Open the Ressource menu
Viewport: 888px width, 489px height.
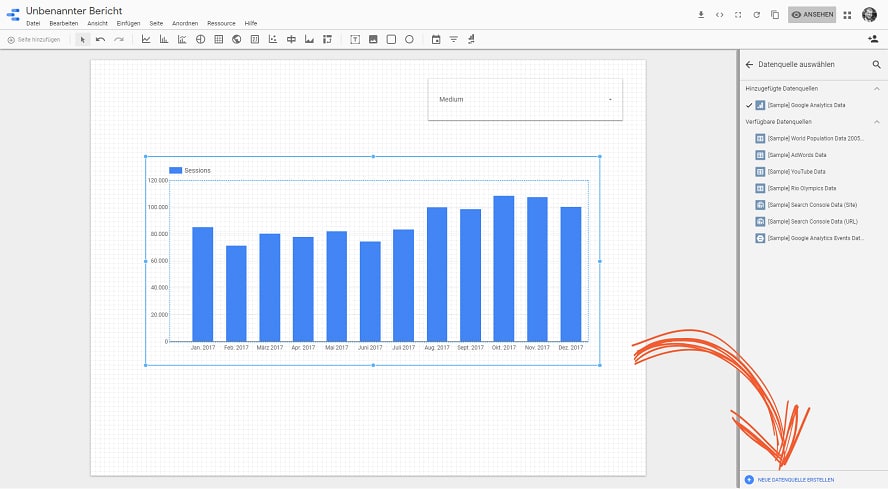point(221,23)
